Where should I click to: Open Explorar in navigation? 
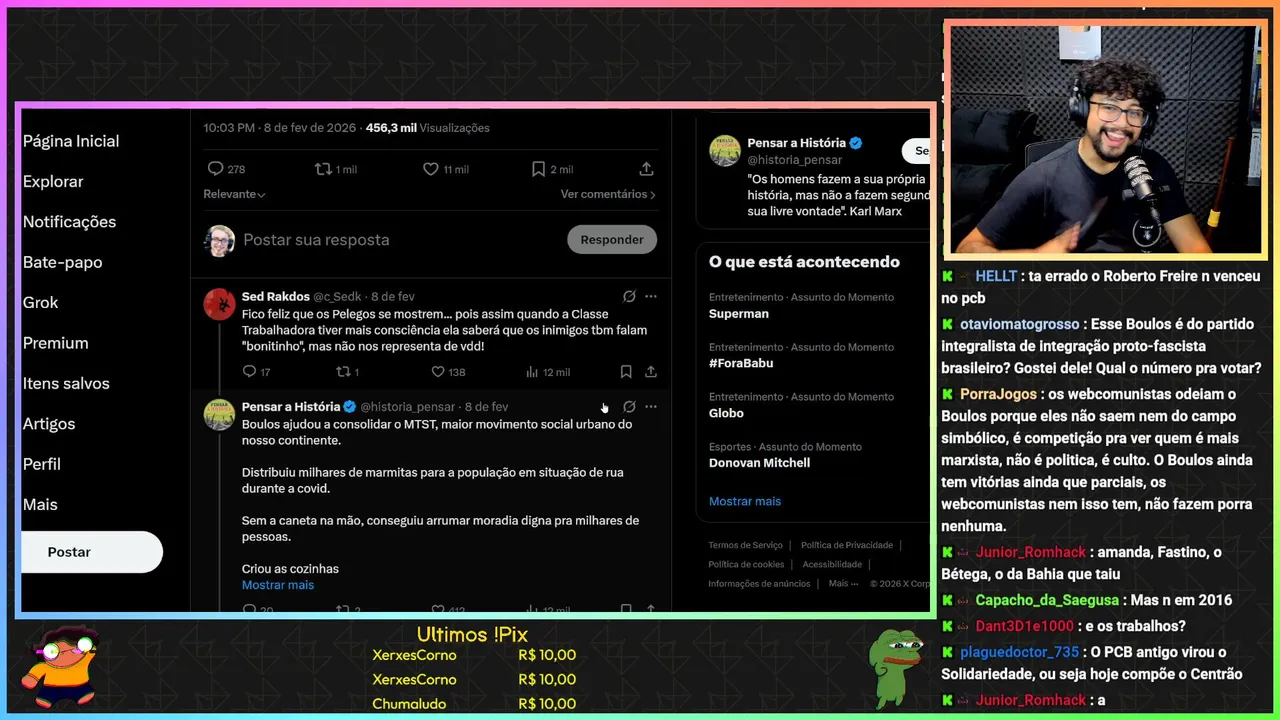pos(53,181)
